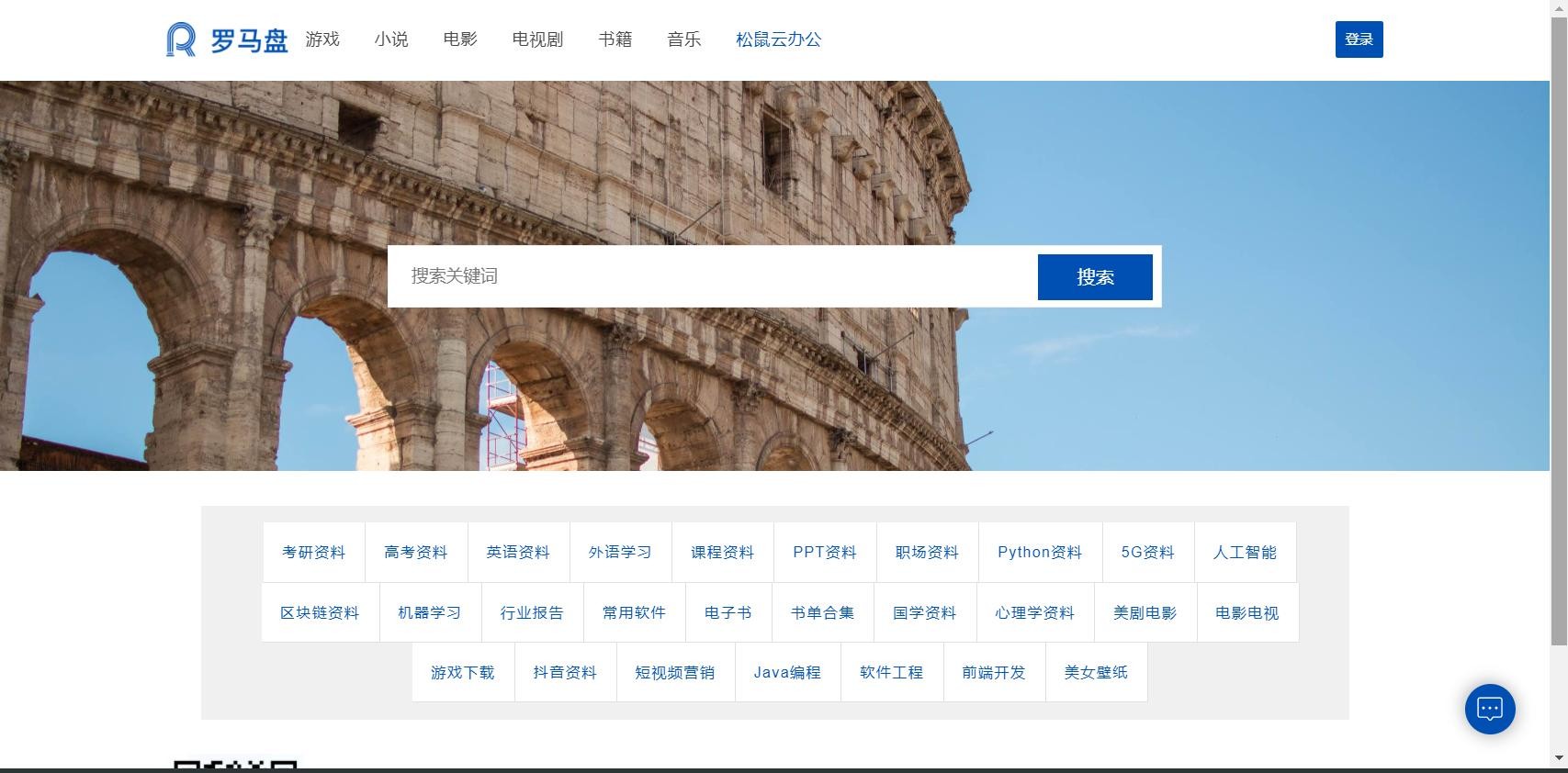Open the chat support bubble icon
Viewport: 1568px width, 773px height.
[x=1489, y=709]
